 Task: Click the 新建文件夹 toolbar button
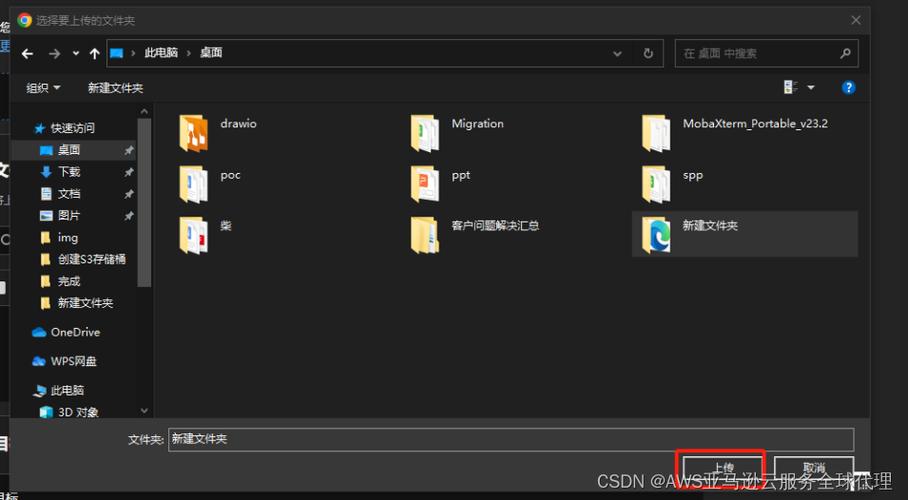pyautogui.click(x=115, y=88)
